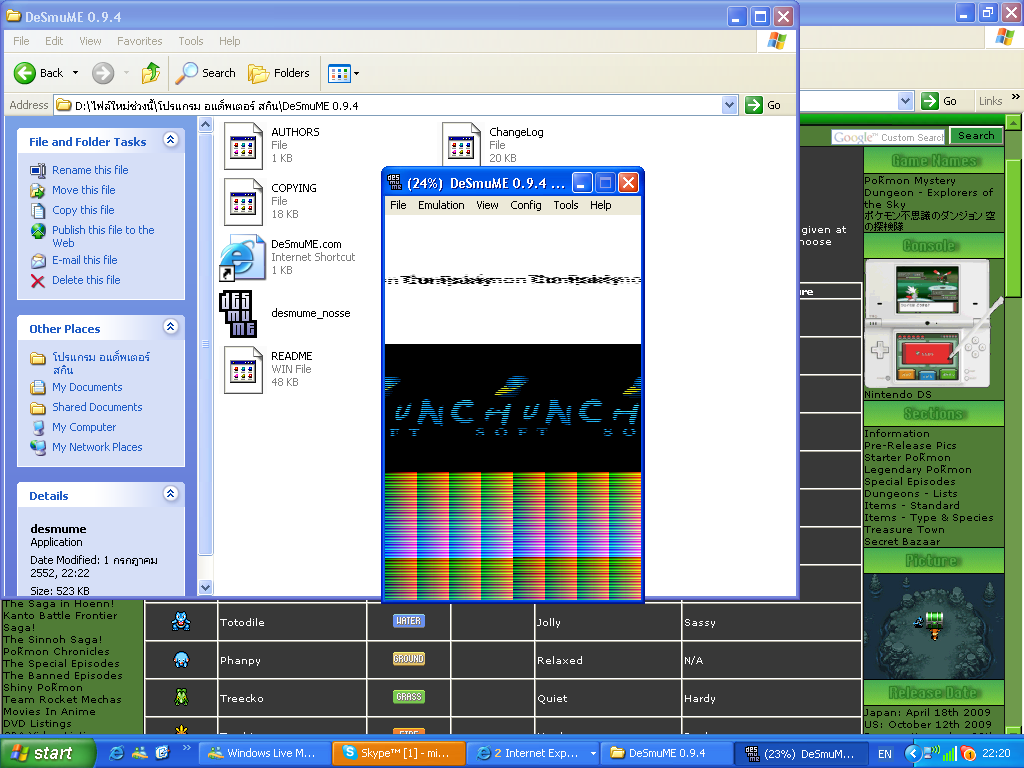1024x768 pixels.
Task: Open the Views icon in Explorer toolbar
Action: [339, 73]
